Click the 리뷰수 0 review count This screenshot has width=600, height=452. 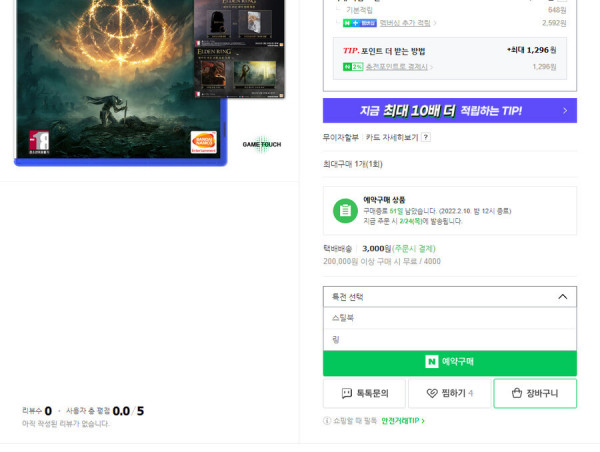click(37, 411)
